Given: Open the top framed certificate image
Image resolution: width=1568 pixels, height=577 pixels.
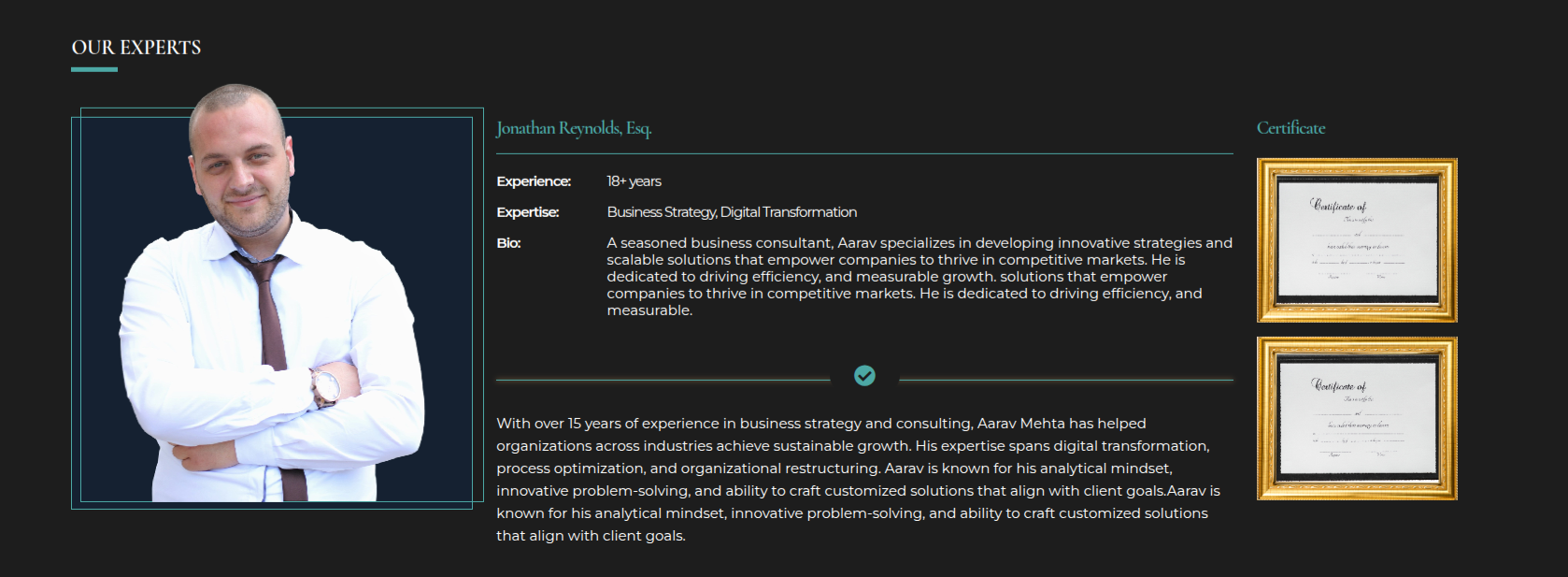Looking at the screenshot, I should tap(1357, 240).
